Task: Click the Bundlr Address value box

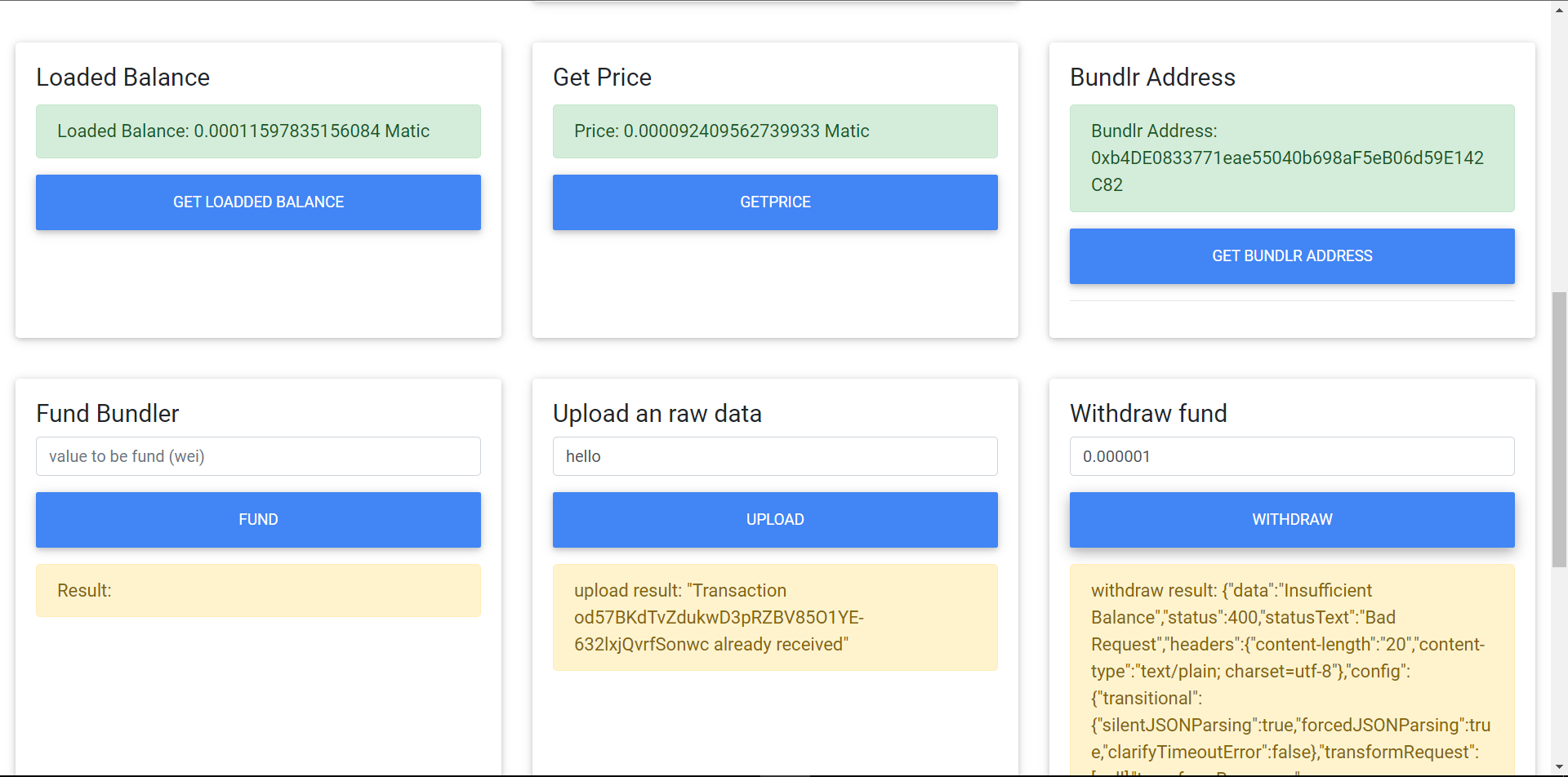Action: click(x=1292, y=158)
